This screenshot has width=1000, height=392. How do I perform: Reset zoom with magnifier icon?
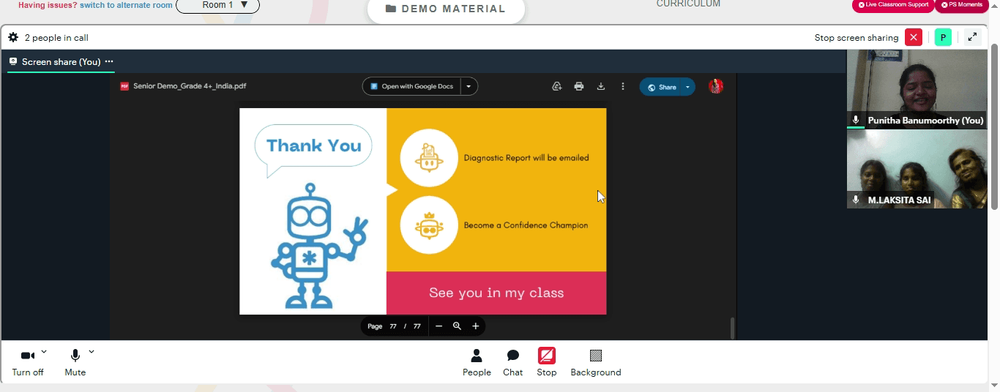pyautogui.click(x=457, y=326)
